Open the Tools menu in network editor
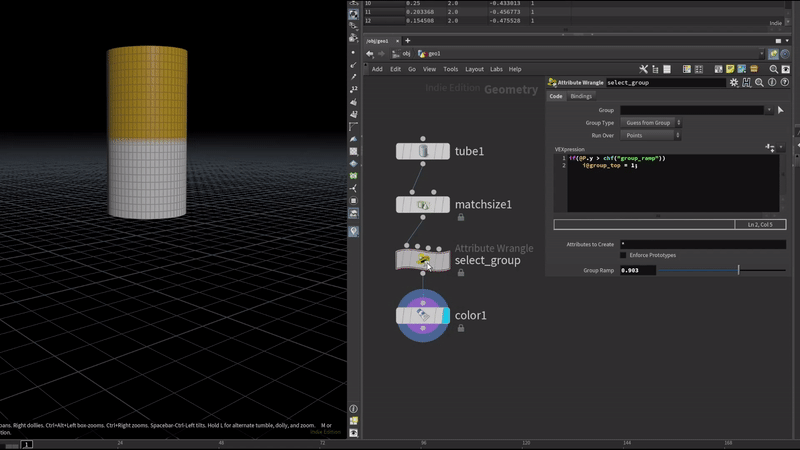Viewport: 800px width, 450px height. tap(451, 69)
